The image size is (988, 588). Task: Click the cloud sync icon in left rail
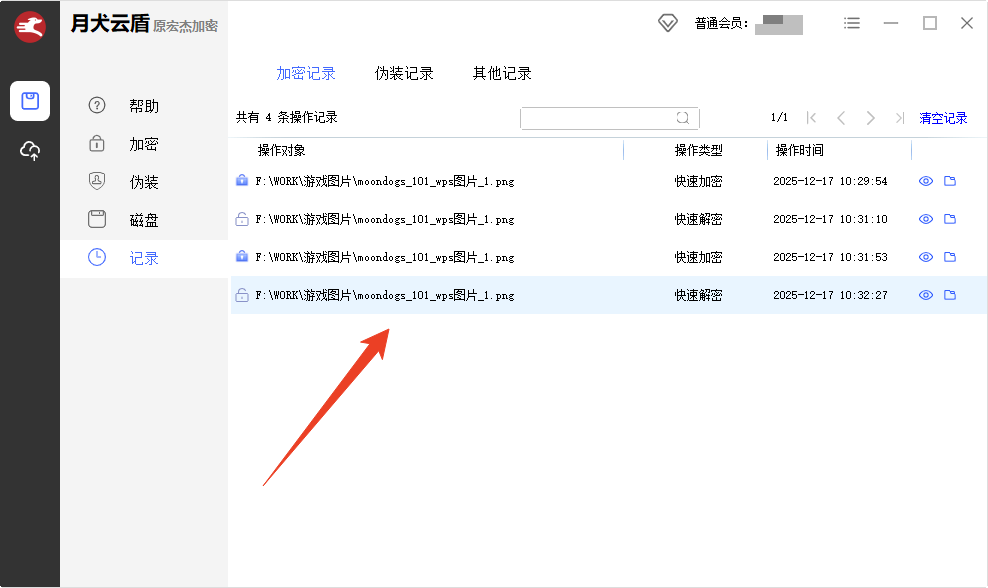(30, 150)
